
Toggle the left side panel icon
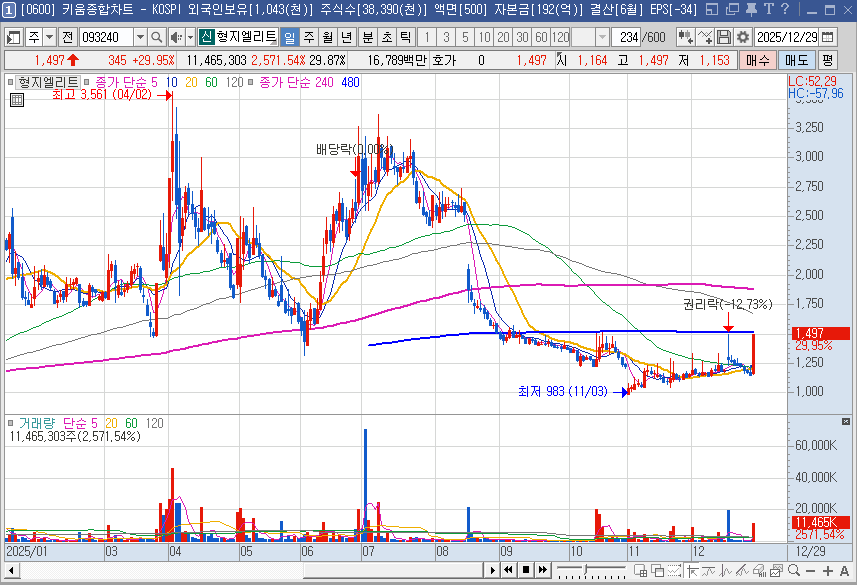(x=13, y=37)
